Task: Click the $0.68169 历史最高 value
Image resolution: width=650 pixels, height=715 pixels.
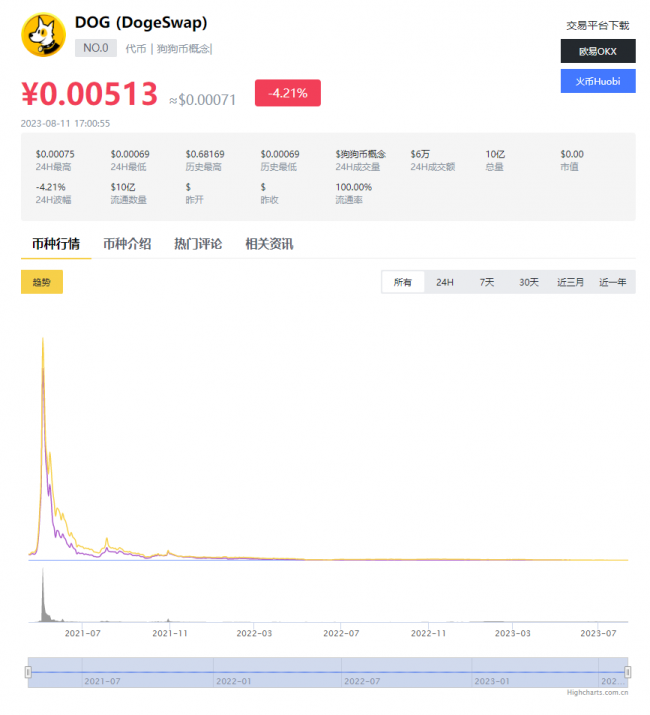Action: [205, 154]
